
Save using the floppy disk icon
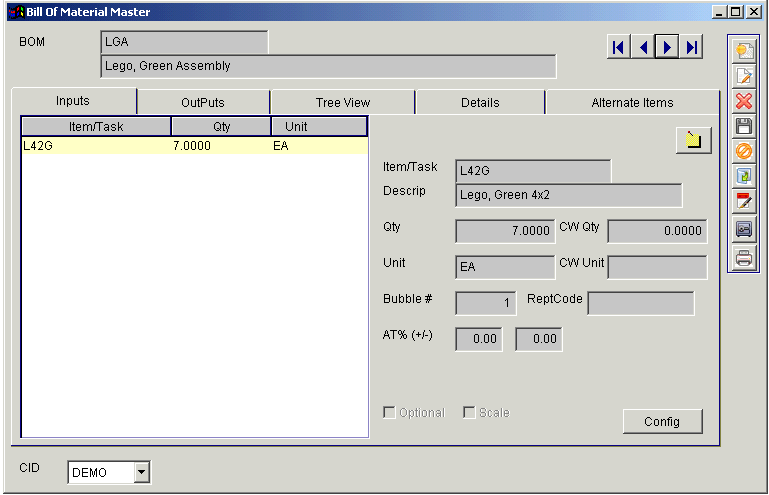(743, 126)
